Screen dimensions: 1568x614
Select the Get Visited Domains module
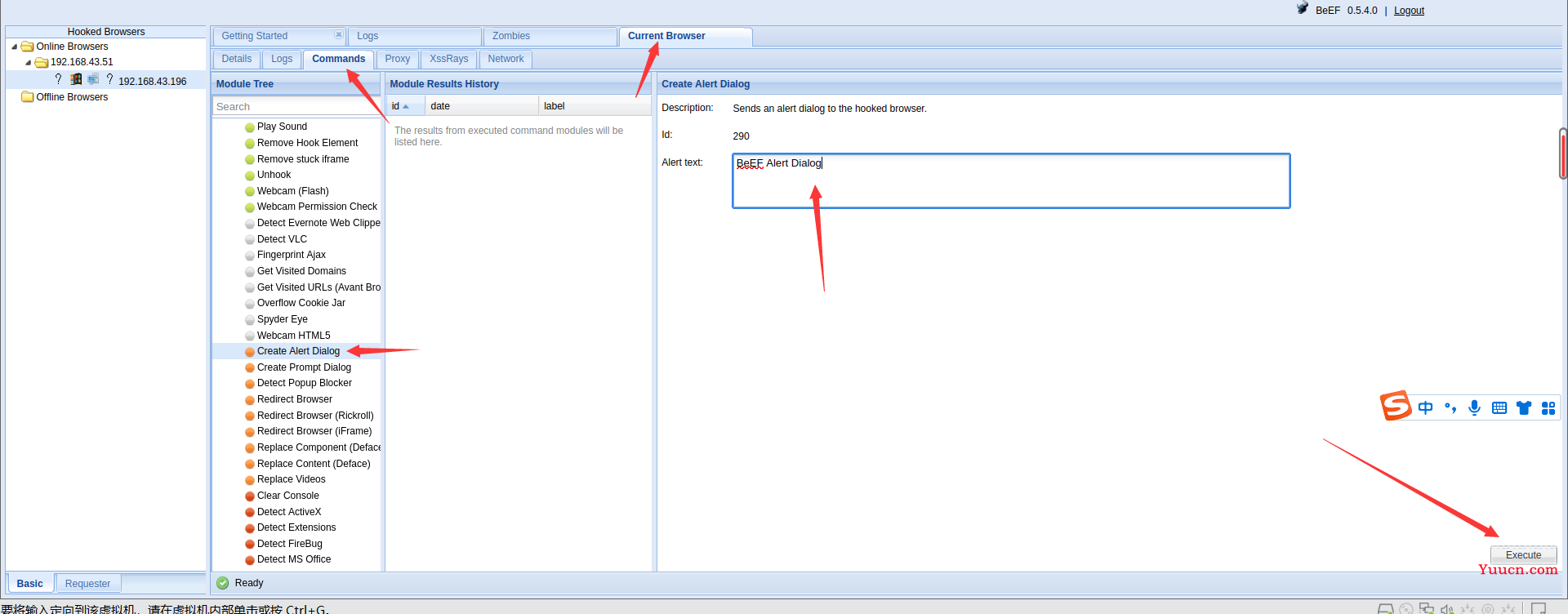click(301, 271)
